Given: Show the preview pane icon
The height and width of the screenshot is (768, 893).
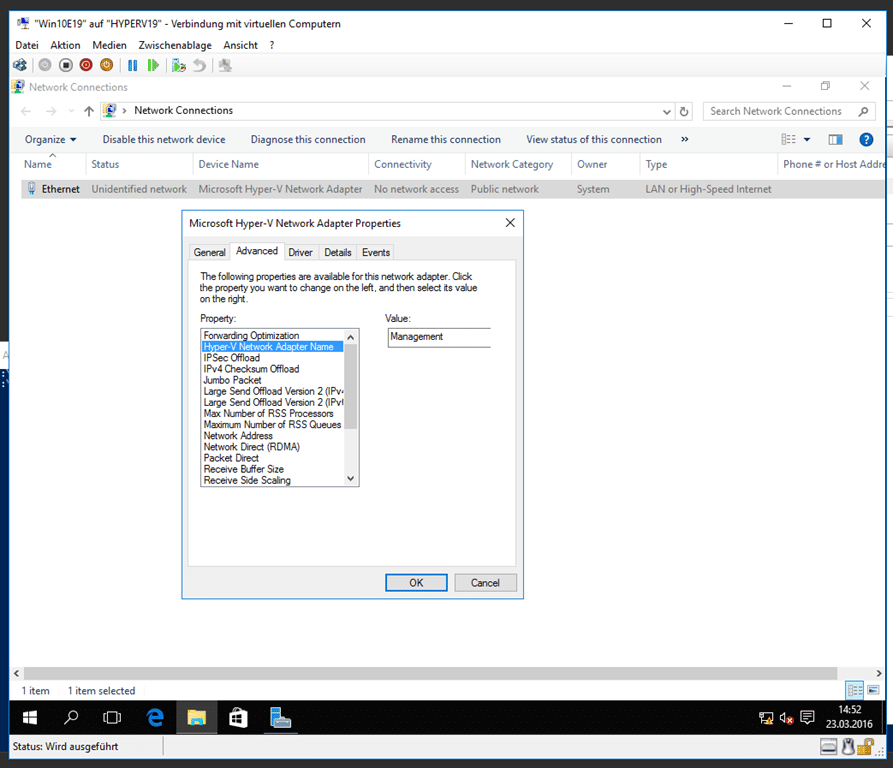Looking at the screenshot, I should pos(835,139).
